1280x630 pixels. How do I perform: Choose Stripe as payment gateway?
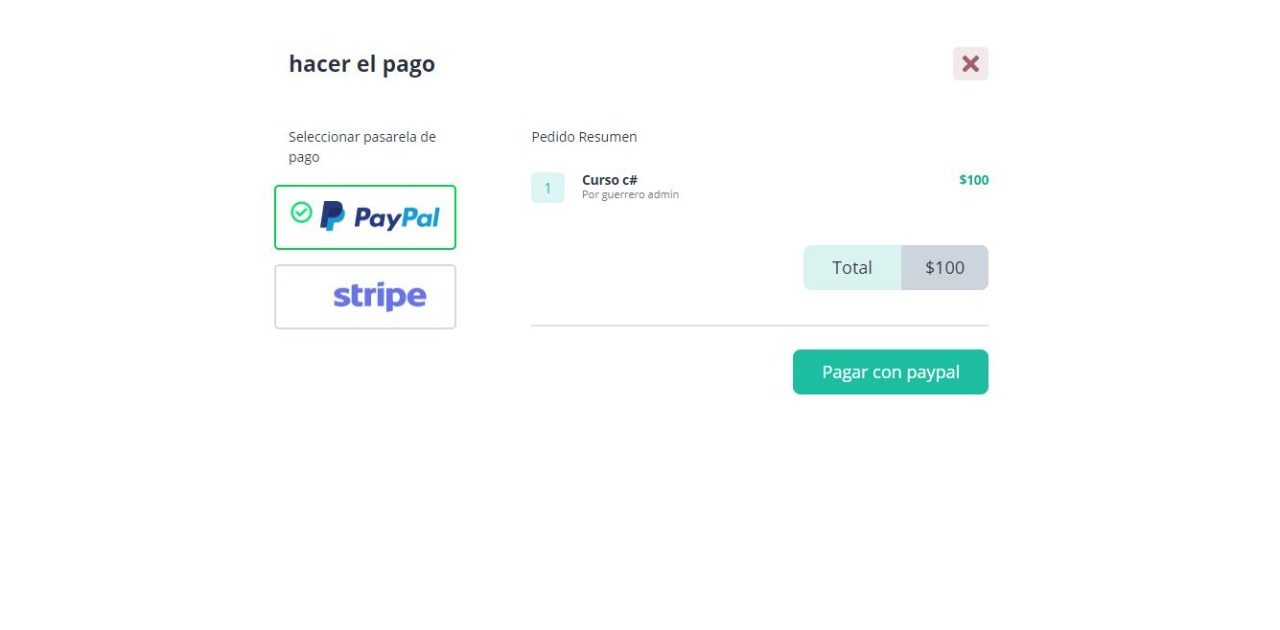click(x=365, y=297)
